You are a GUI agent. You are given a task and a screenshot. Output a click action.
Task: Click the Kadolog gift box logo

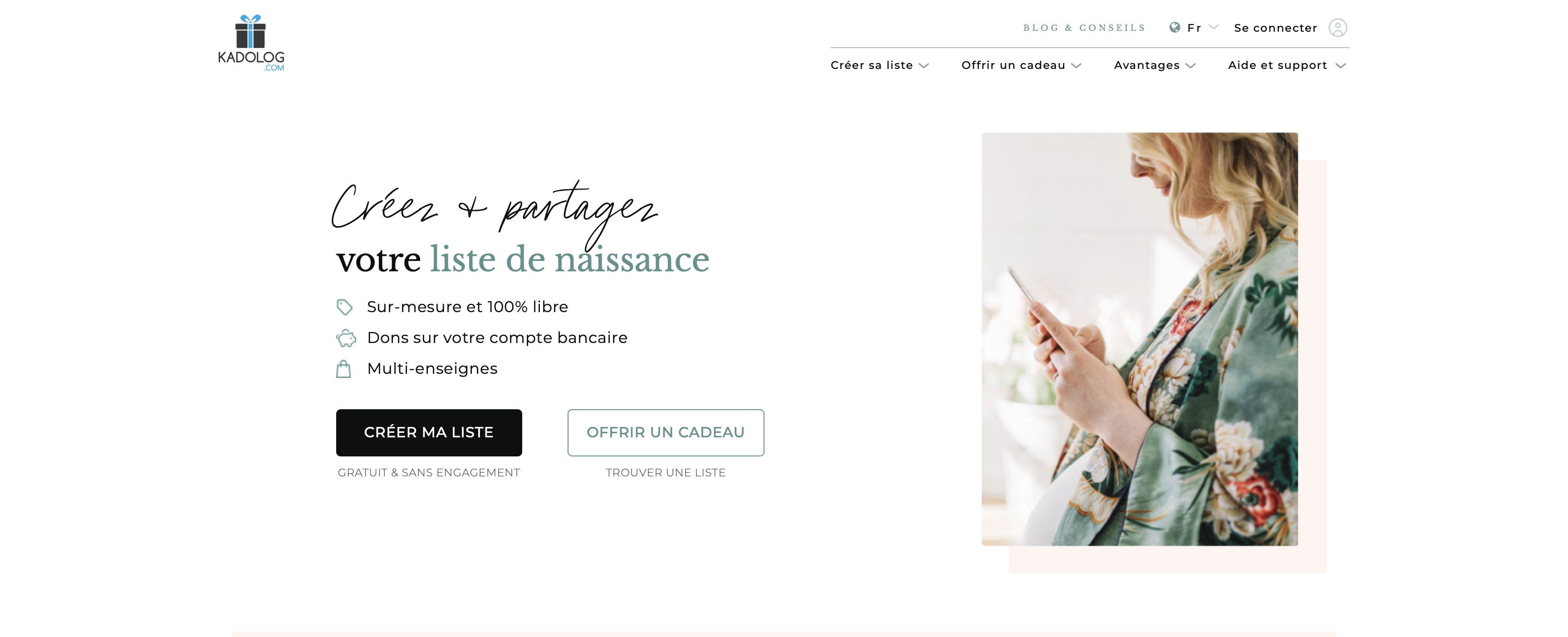[251, 43]
